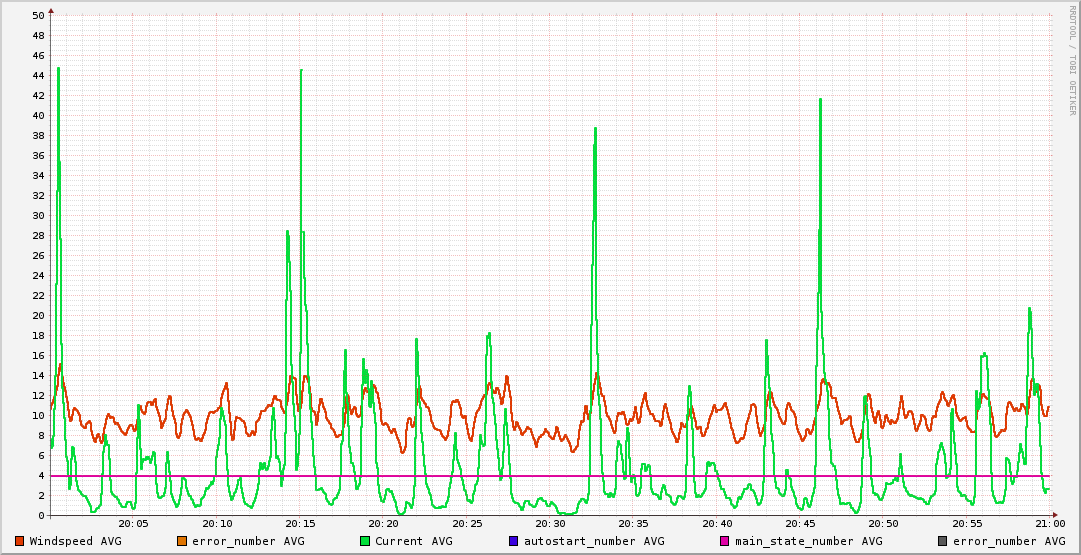The height and width of the screenshot is (555, 1081).
Task: Click the 20:45 time axis label
Action: click(x=800, y=523)
